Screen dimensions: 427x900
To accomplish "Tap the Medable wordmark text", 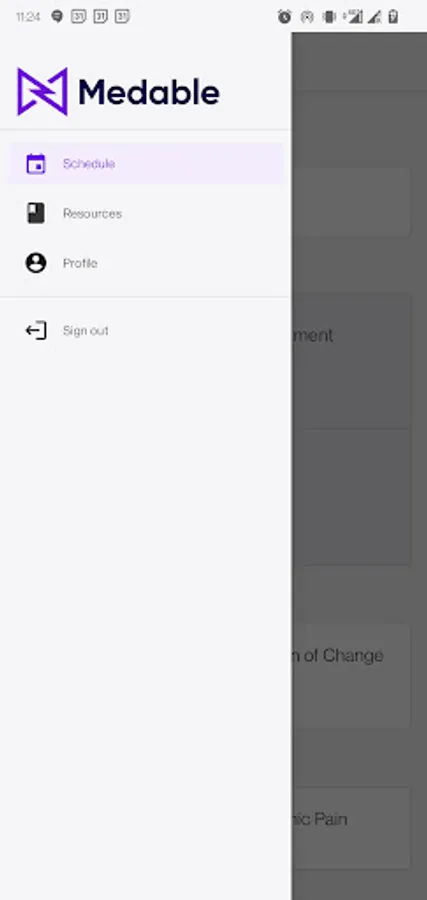I will (x=149, y=92).
